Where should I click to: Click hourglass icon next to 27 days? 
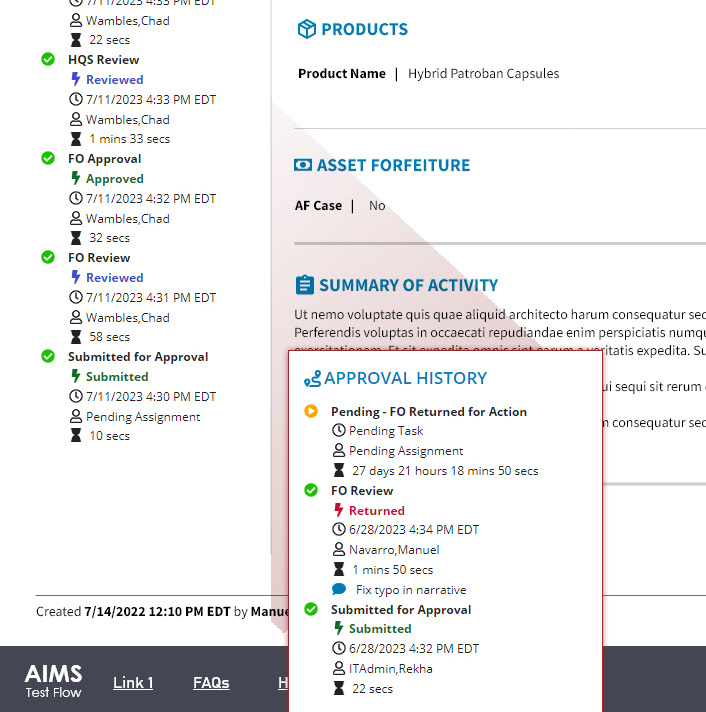point(339,470)
